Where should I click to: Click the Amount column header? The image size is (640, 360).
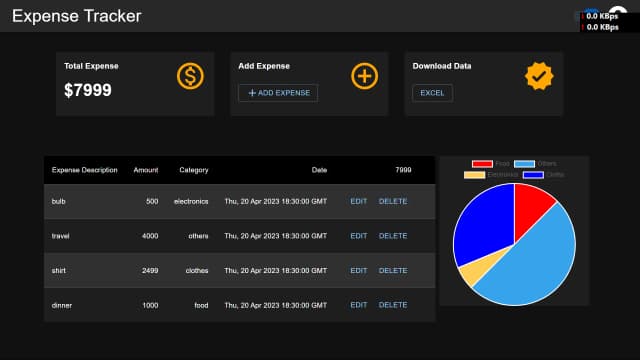(x=146, y=170)
